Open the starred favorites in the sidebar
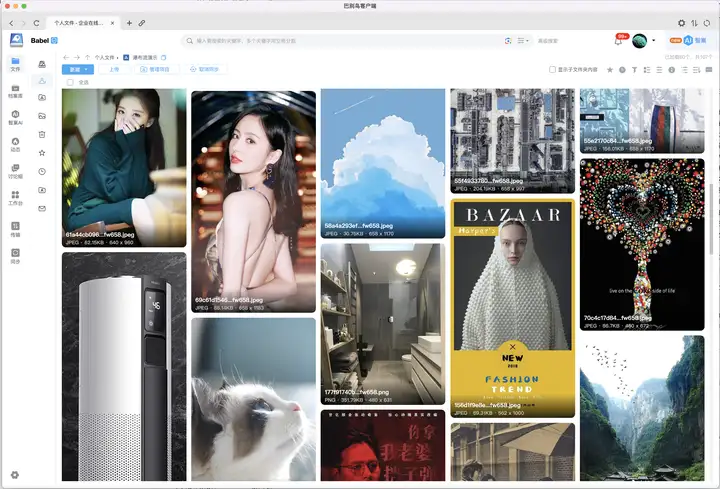The image size is (720, 489). click(42, 153)
